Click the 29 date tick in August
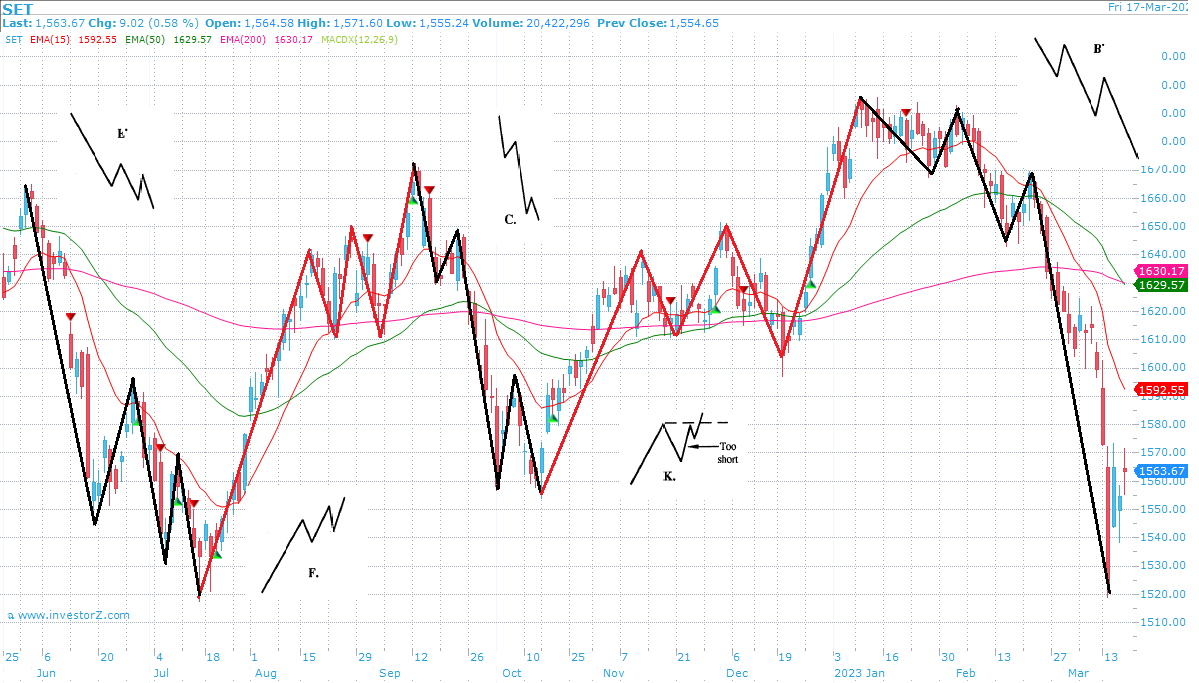Image resolution: width=1199 pixels, height=683 pixels. click(365, 657)
